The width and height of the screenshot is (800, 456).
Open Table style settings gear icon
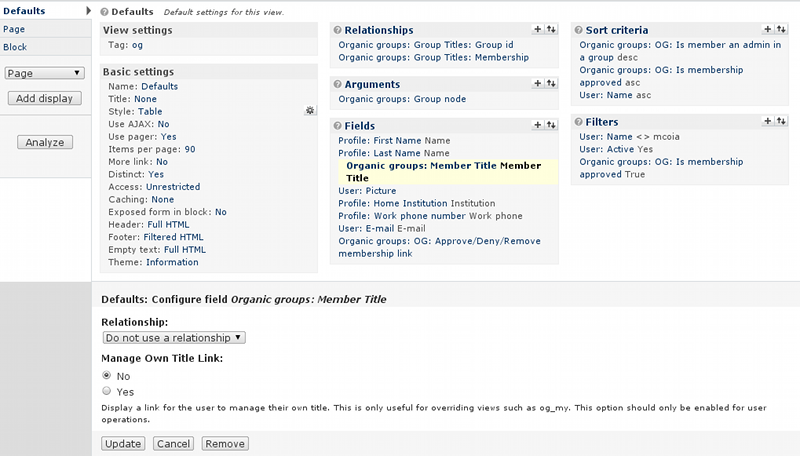pos(310,110)
